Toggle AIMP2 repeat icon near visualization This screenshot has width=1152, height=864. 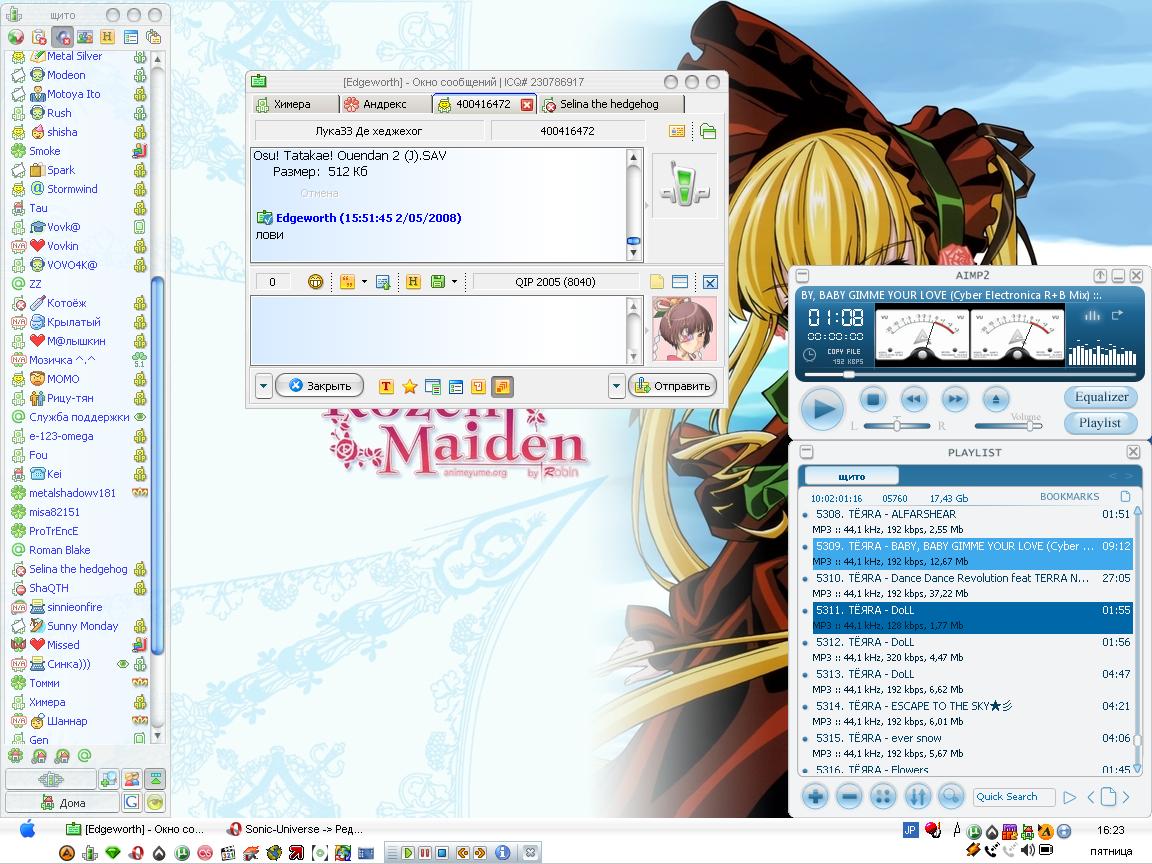[x=1117, y=315]
